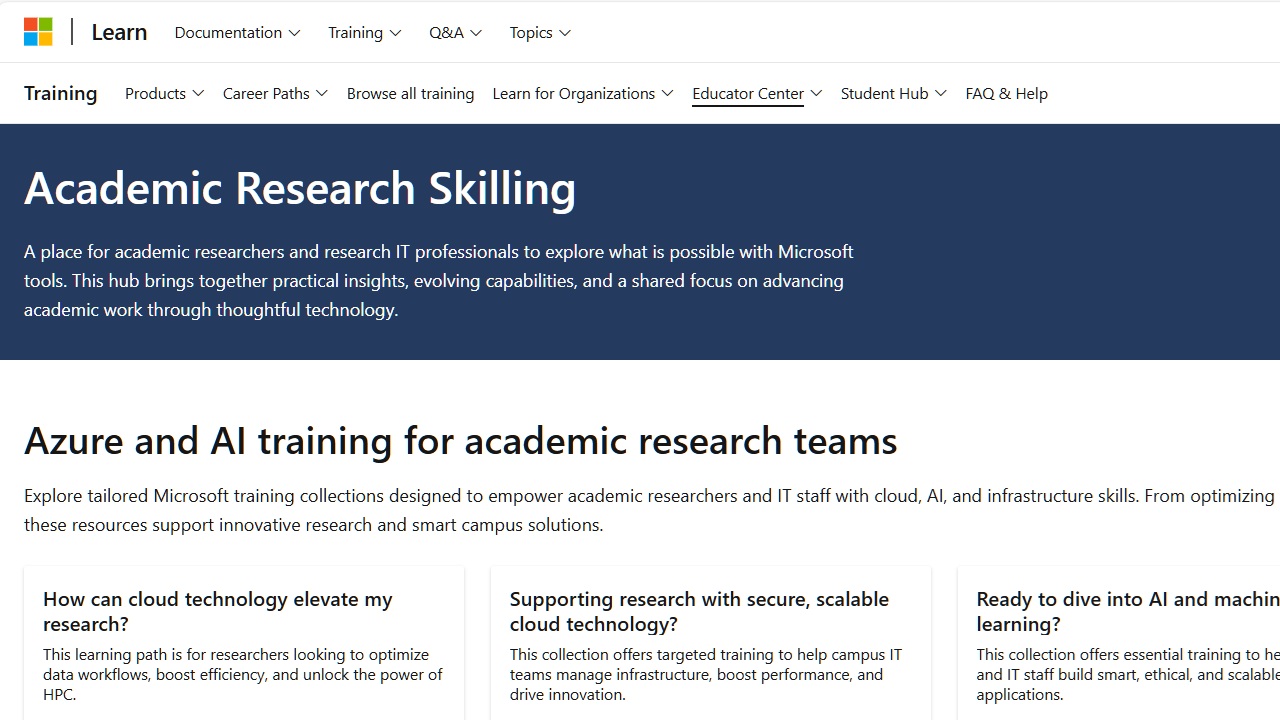Click the chevron next to Educator Center
This screenshot has width=1280, height=720.
816,93
